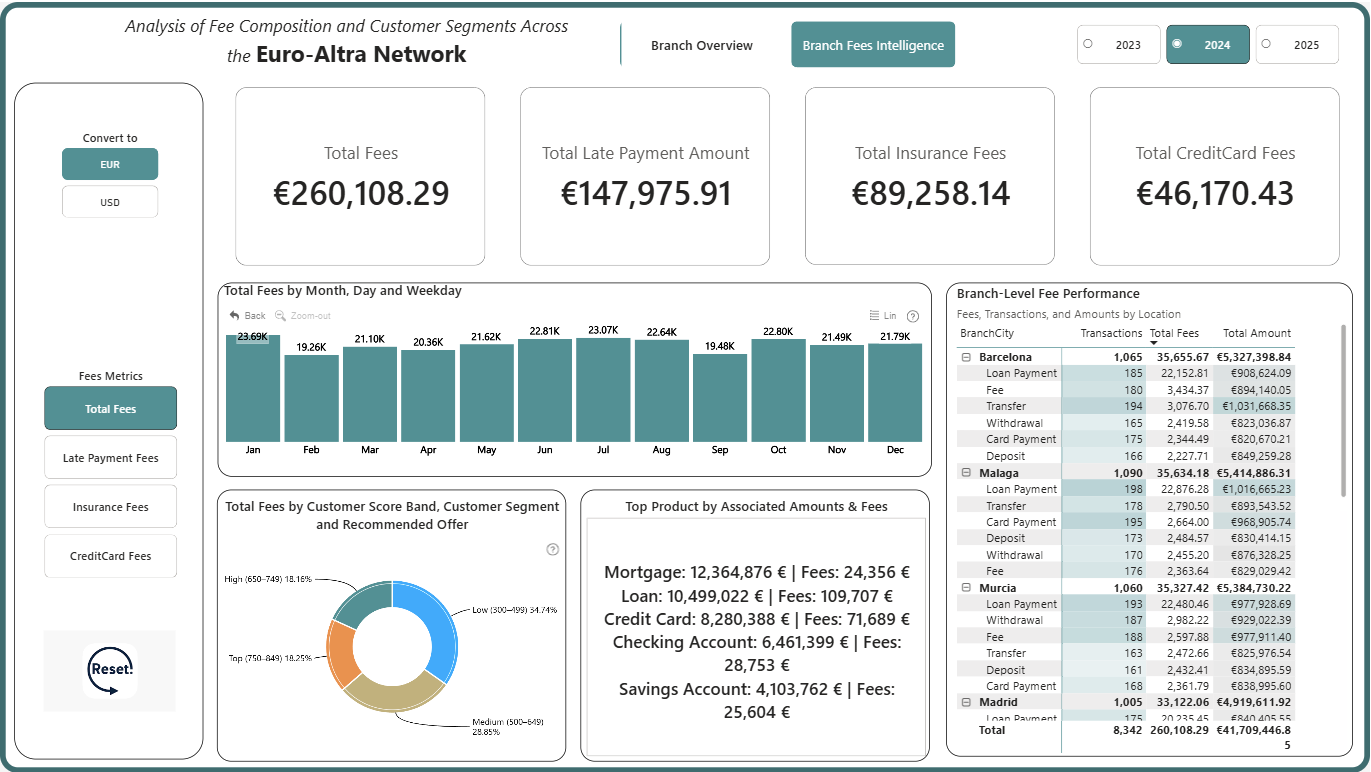
Task: Collapse the Malaga branch group
Action: pos(966,473)
